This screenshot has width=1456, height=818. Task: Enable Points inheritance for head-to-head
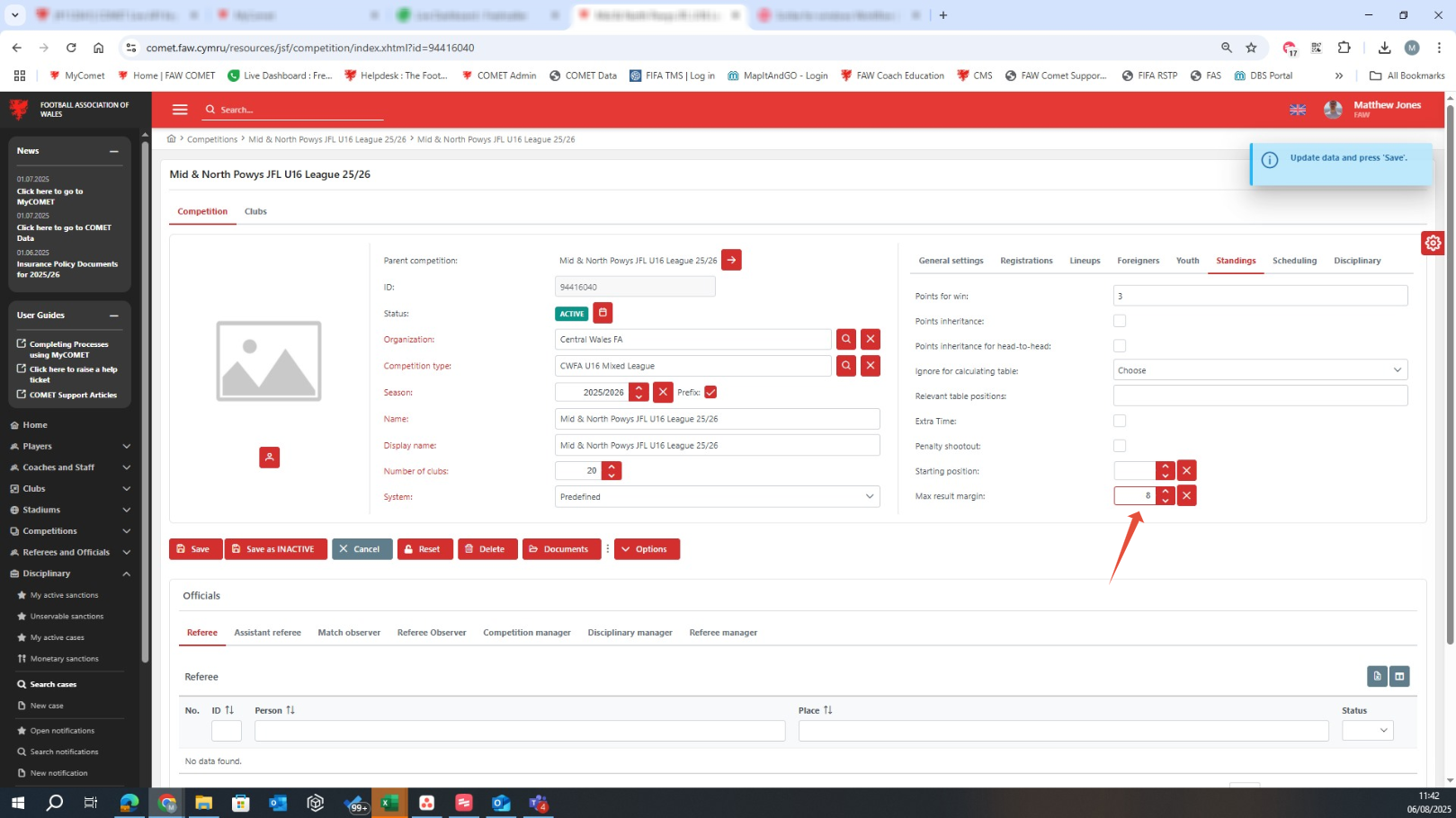pos(1120,346)
